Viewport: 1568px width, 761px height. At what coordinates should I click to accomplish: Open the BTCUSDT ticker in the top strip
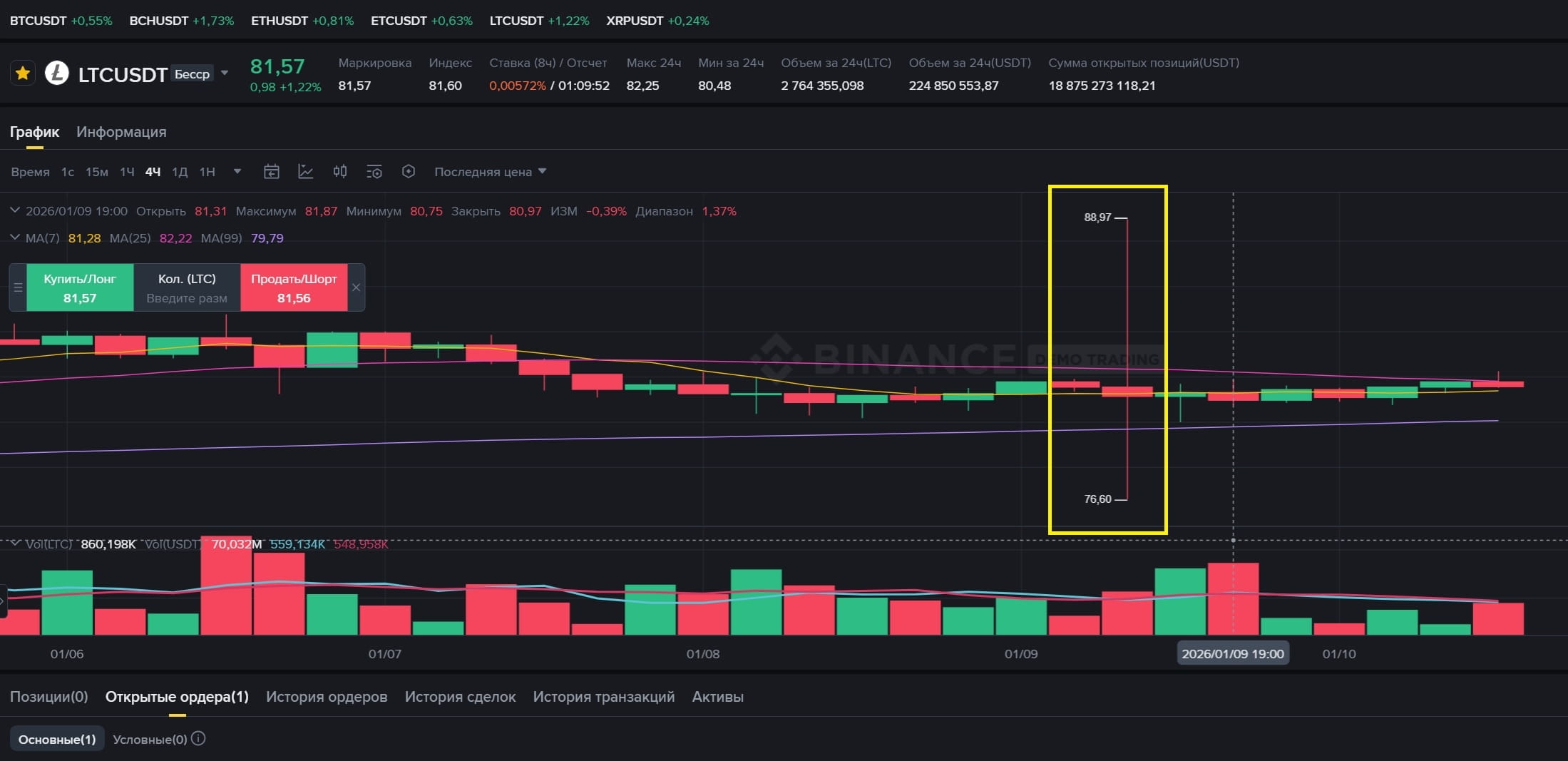(61, 21)
